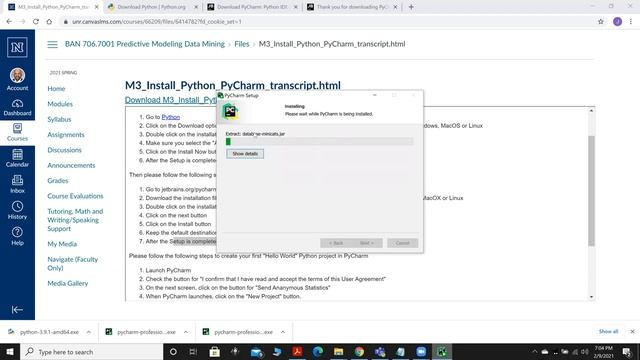Switch to Thank you for downloading tab
640x360 pixels.
coord(351,7)
